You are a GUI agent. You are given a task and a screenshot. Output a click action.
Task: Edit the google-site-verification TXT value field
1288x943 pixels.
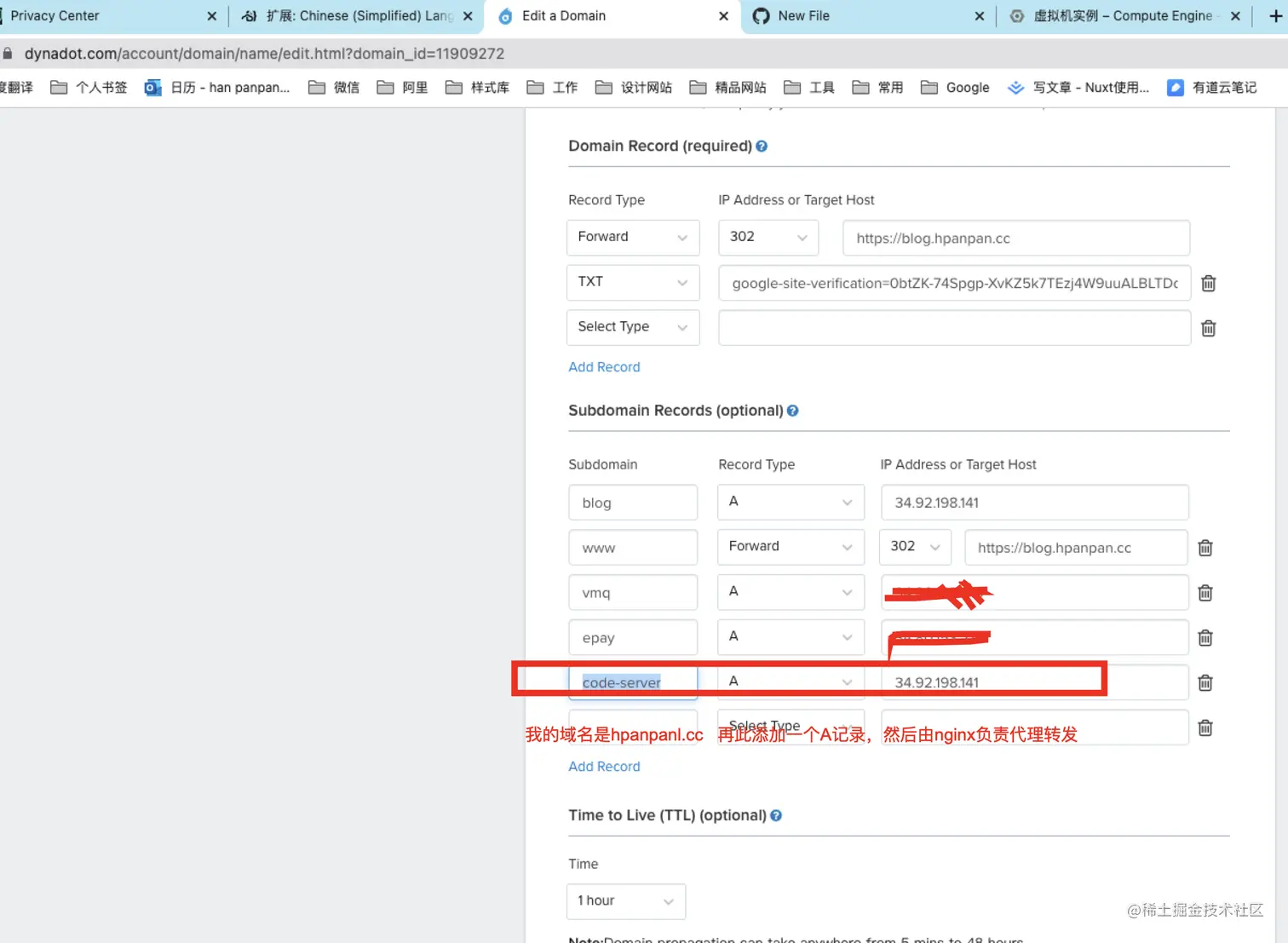click(955, 284)
